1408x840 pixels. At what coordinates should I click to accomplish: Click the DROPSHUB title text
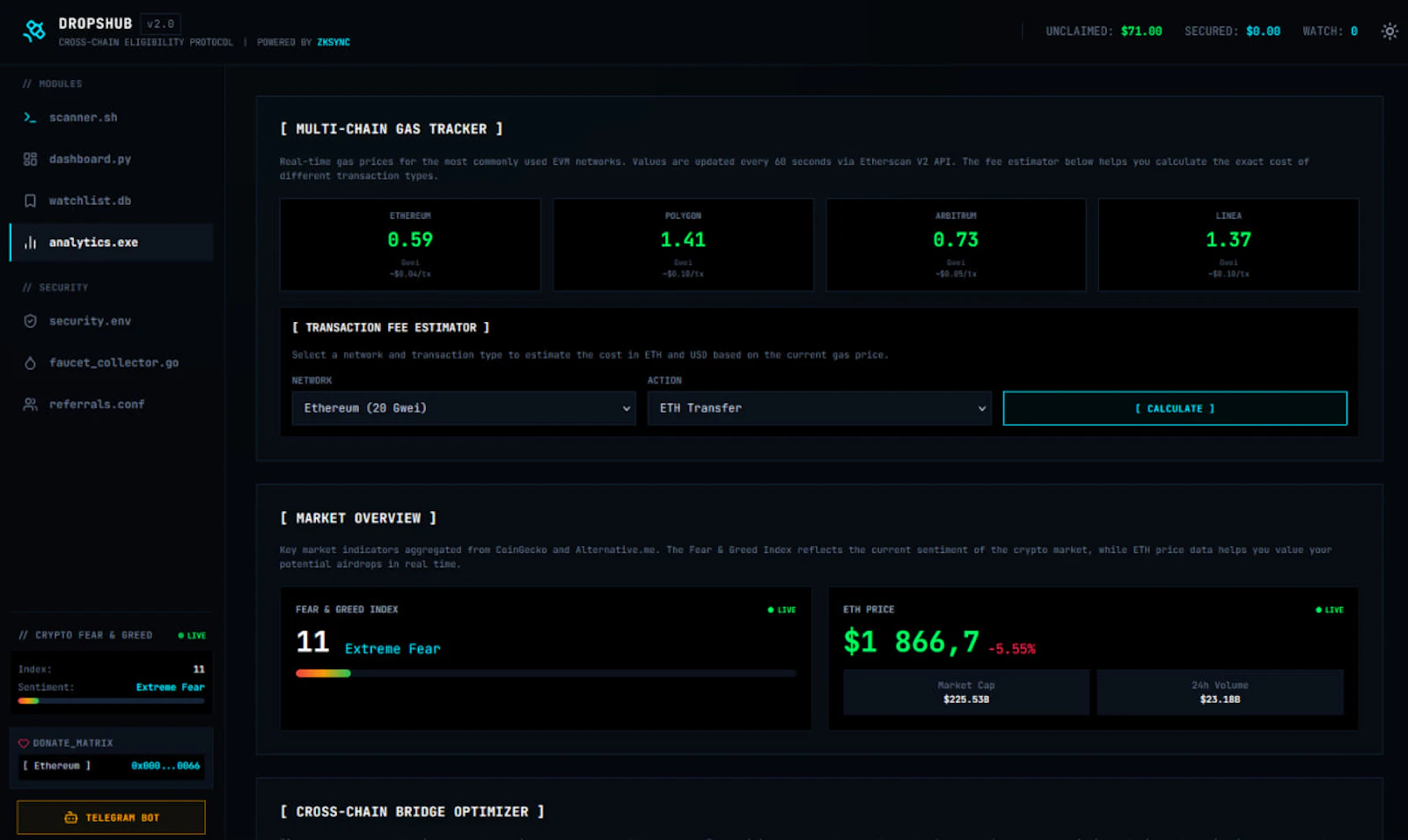(95, 24)
